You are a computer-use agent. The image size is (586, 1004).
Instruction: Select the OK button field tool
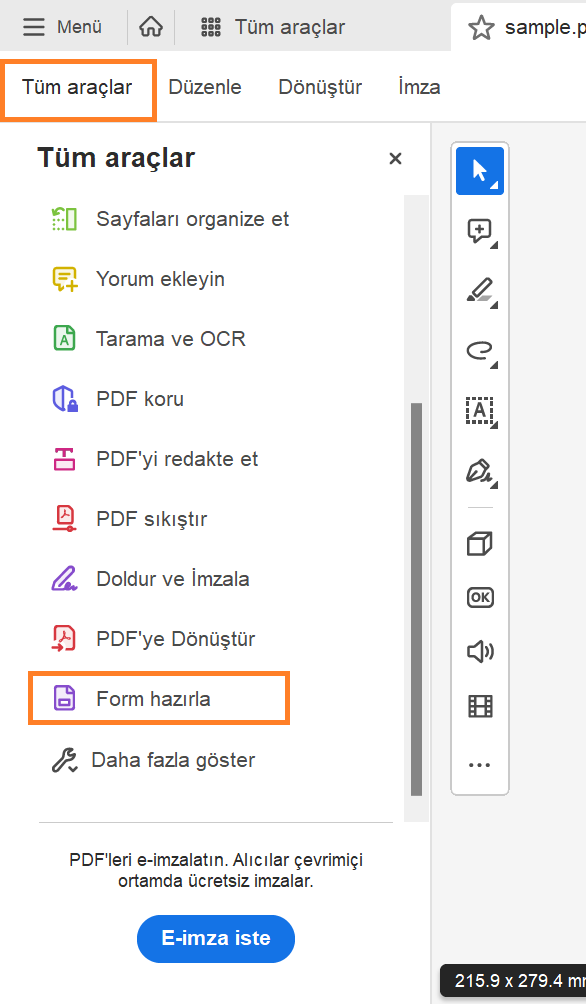click(x=479, y=597)
